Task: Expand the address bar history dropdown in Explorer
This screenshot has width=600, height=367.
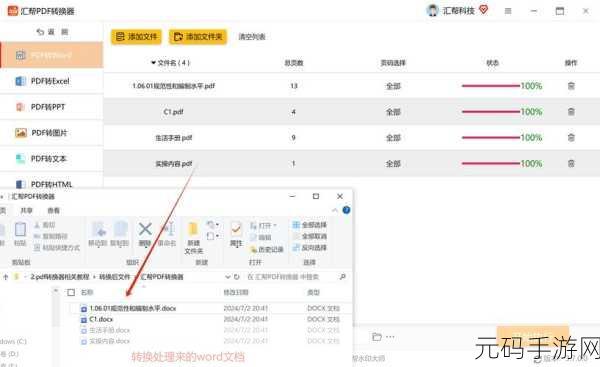Action: pyautogui.click(x=228, y=277)
